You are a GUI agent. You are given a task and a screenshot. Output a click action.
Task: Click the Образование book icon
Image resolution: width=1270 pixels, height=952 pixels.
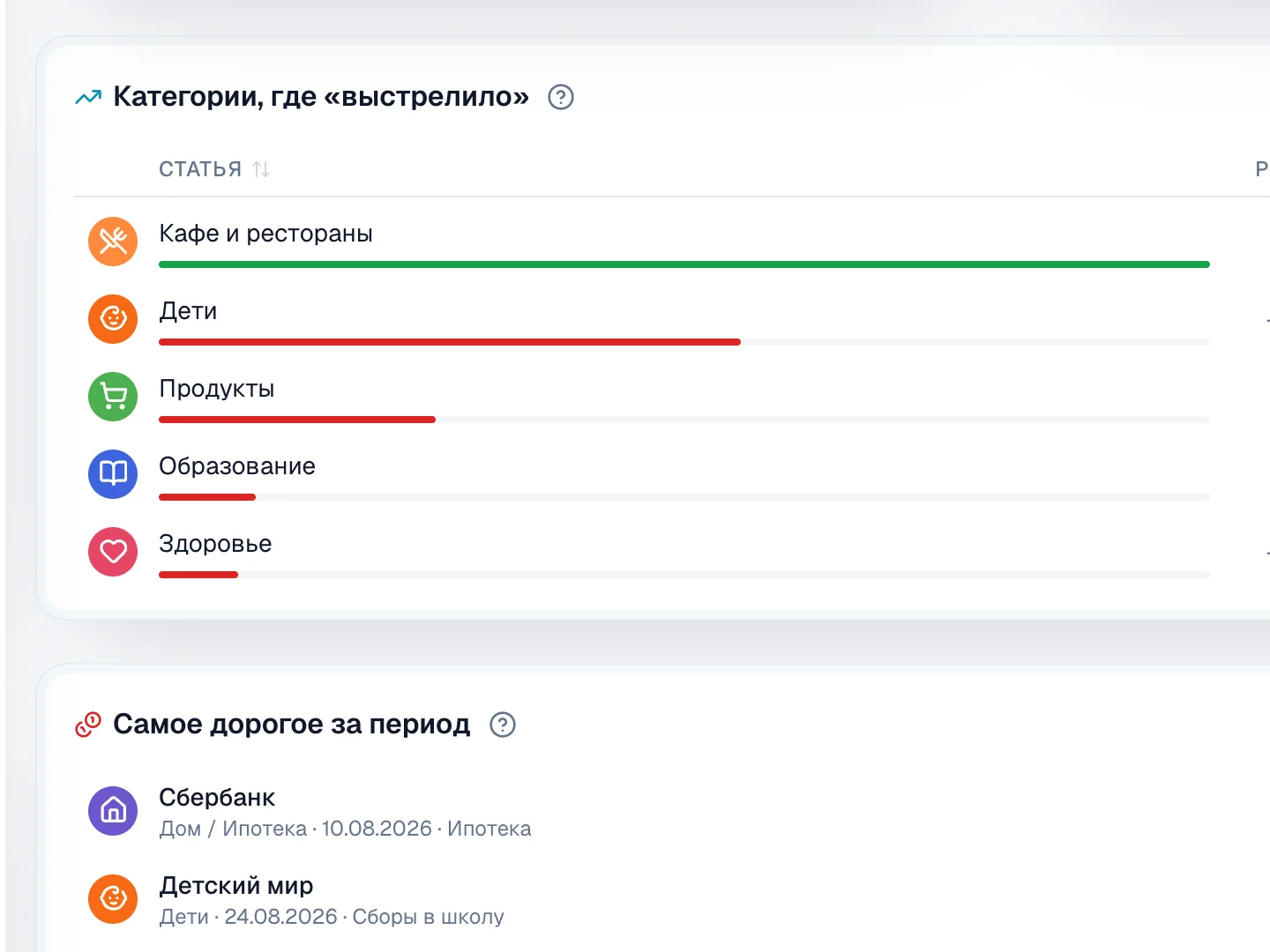pyautogui.click(x=113, y=473)
